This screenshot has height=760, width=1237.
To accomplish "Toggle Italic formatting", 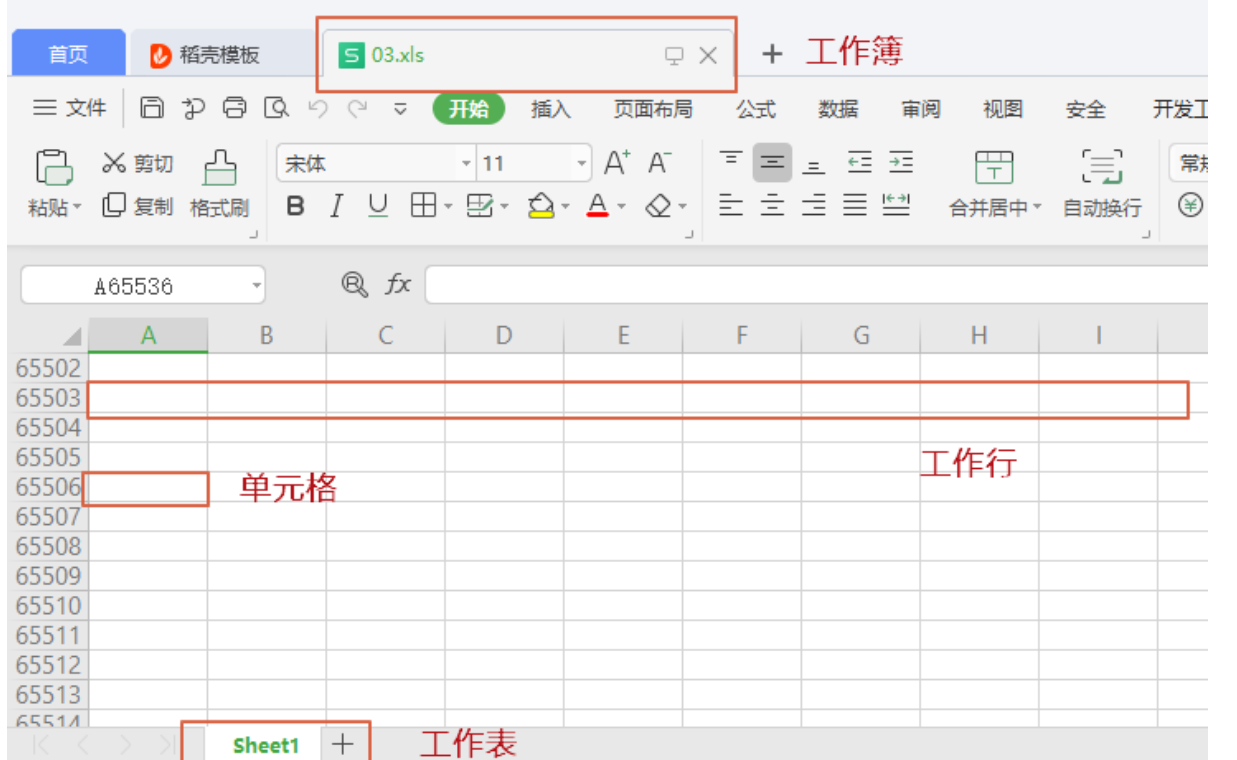I will [x=337, y=206].
